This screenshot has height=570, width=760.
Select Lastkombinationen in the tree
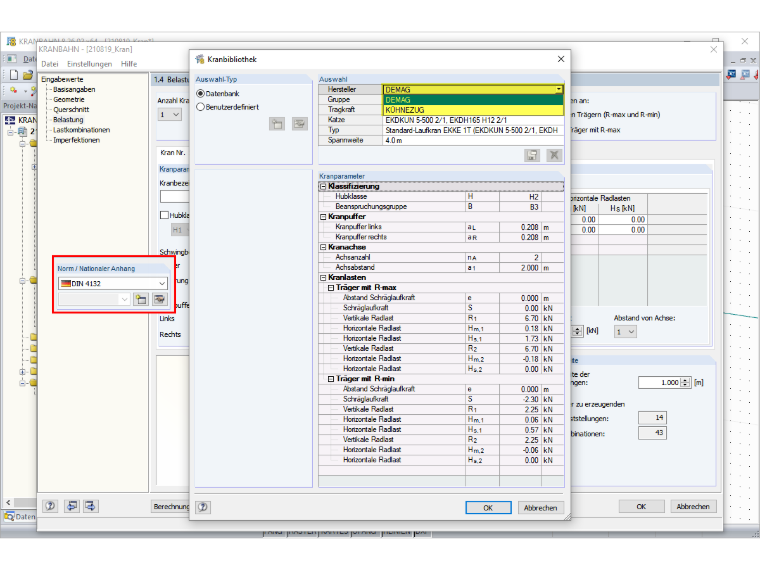(81, 130)
